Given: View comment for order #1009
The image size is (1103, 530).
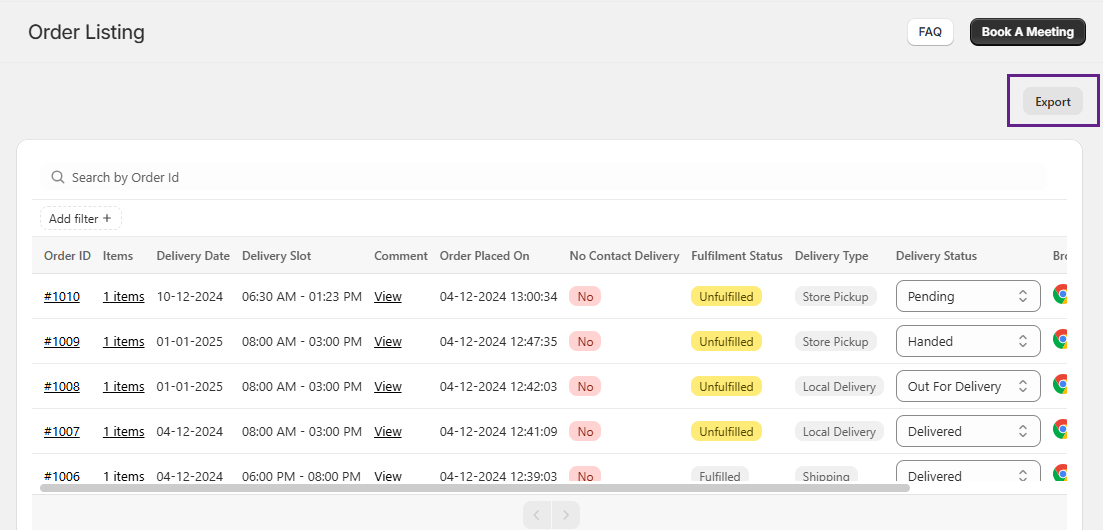Looking at the screenshot, I should 388,342.
